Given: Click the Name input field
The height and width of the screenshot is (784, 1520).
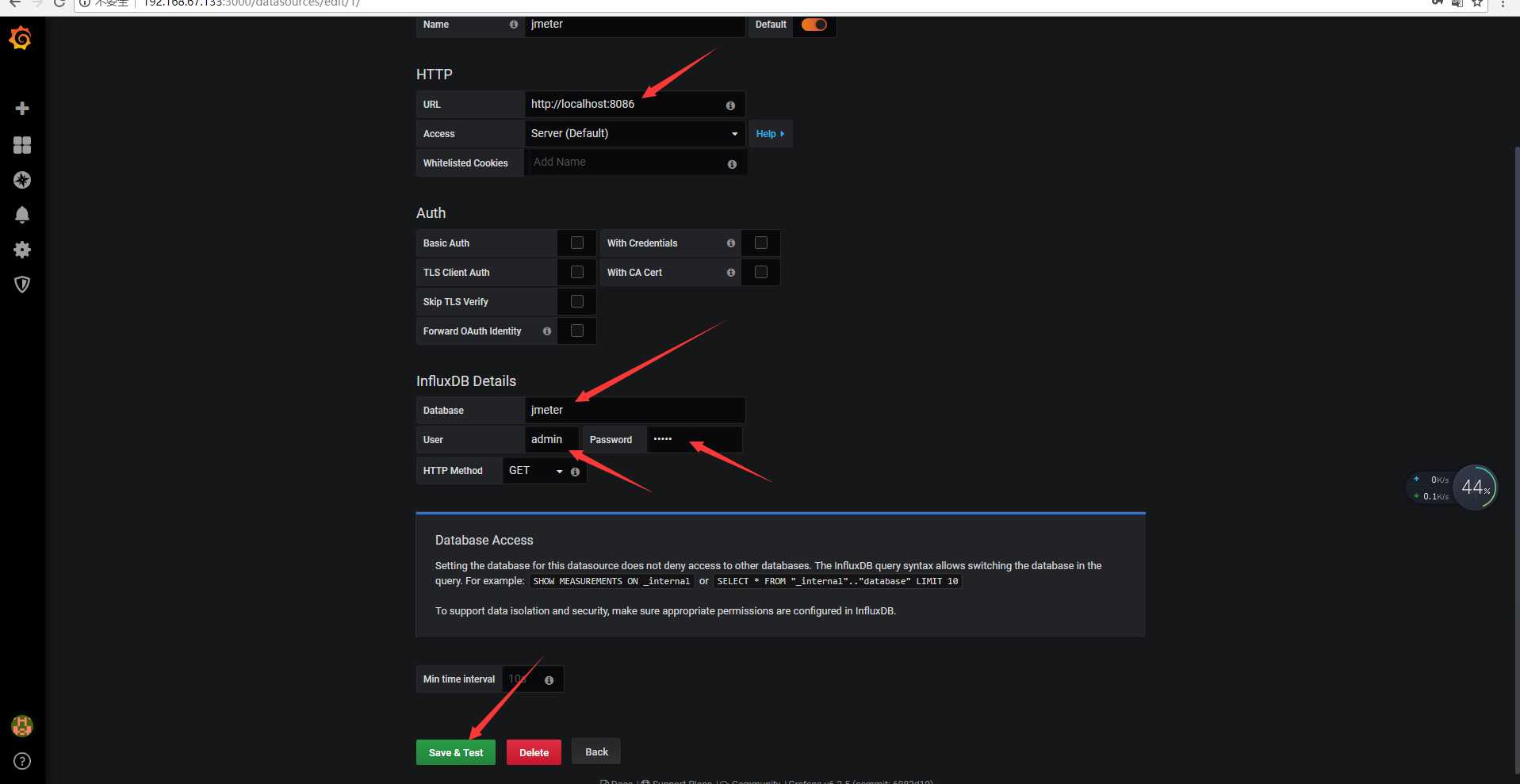Looking at the screenshot, I should 634,25.
